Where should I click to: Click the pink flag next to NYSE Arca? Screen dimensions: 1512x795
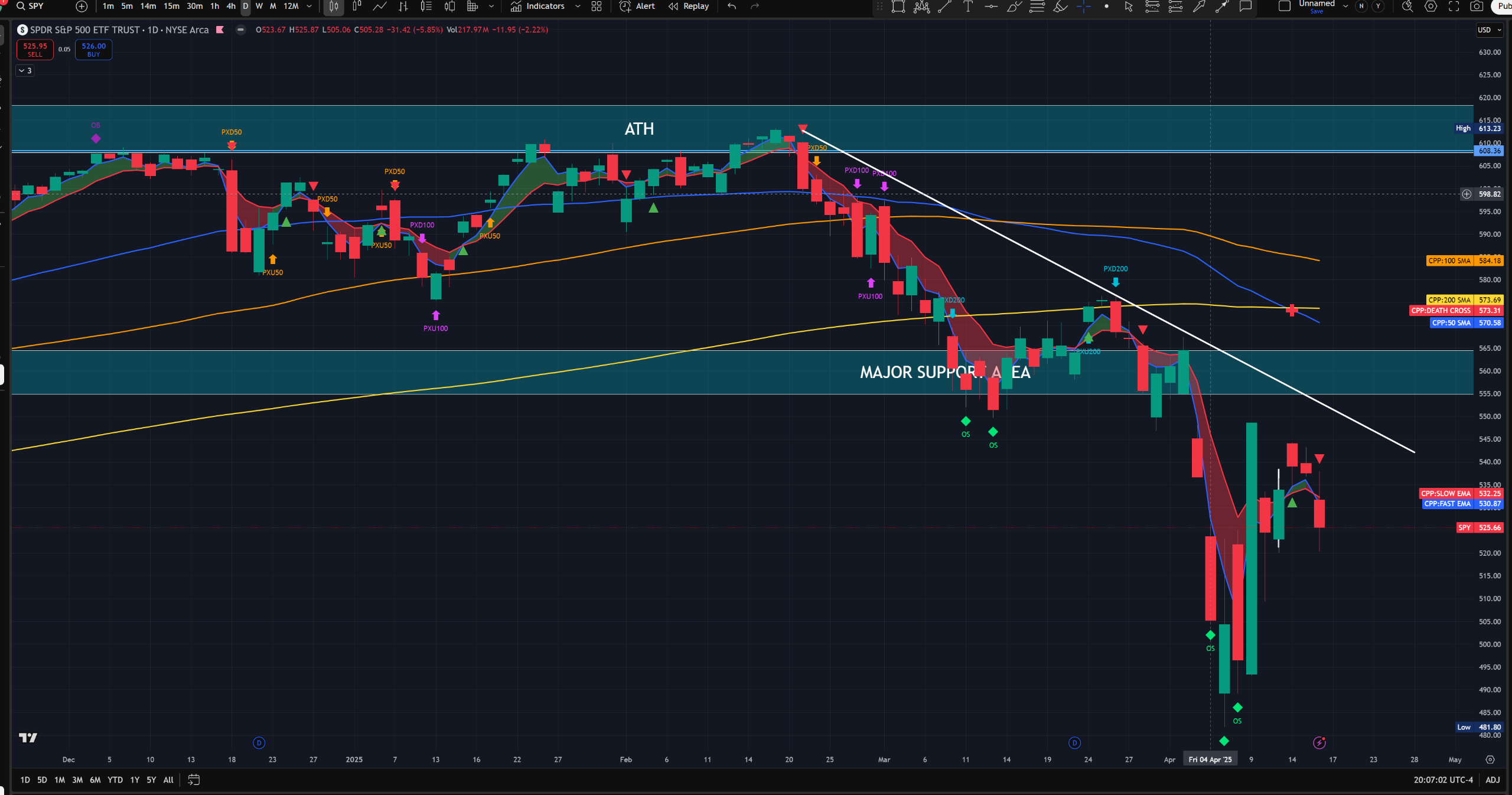[x=220, y=30]
